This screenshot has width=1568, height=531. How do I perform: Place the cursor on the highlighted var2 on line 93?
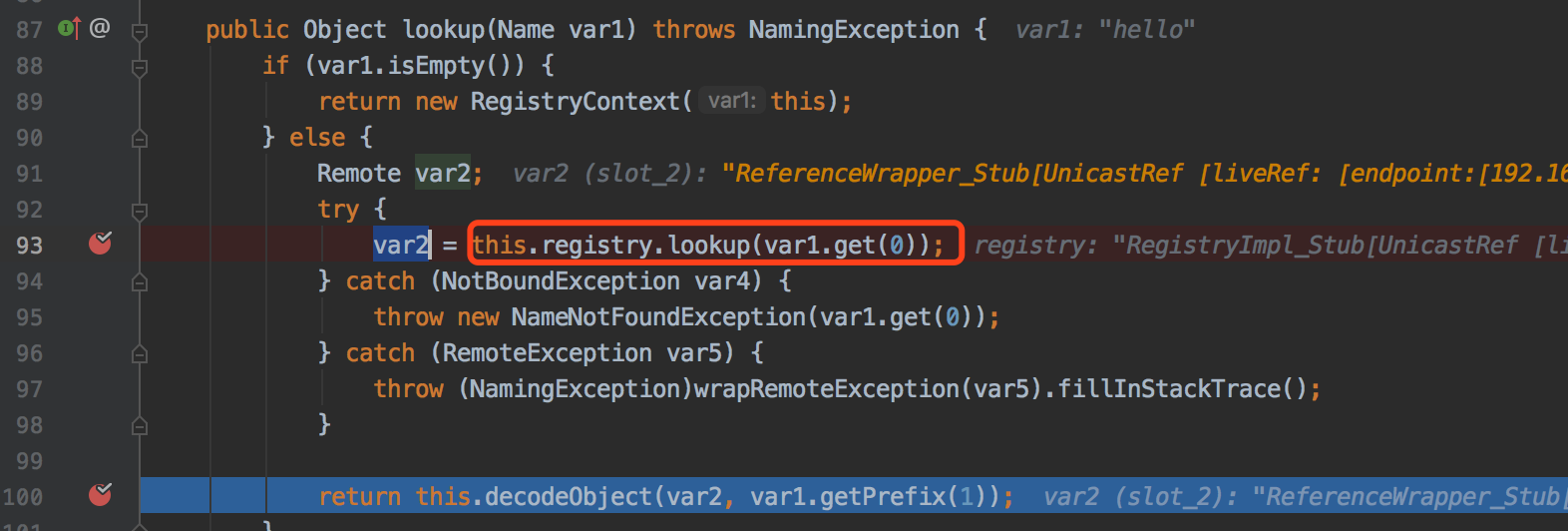[x=401, y=245]
